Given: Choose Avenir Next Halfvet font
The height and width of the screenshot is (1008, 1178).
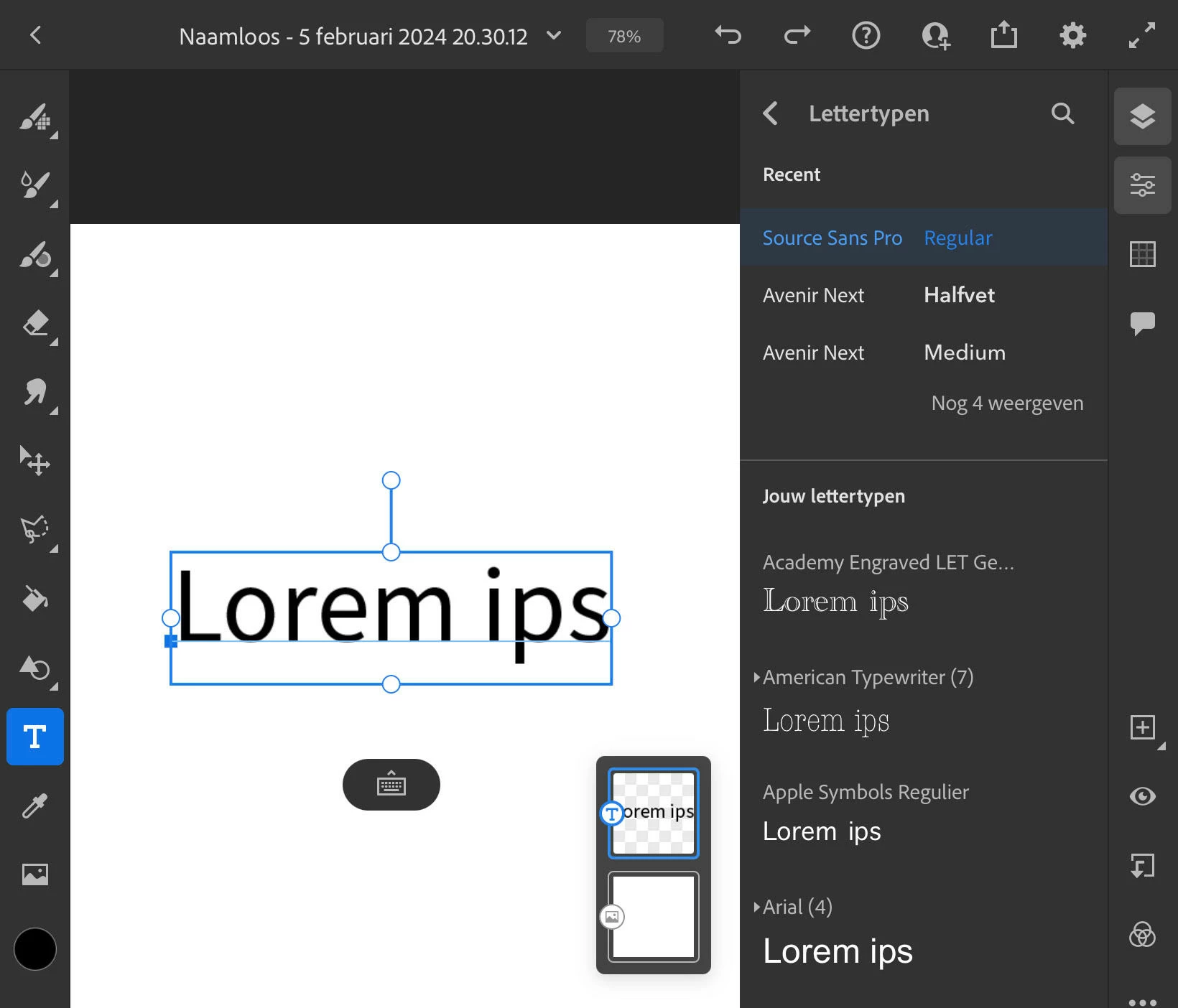Looking at the screenshot, I should point(924,295).
